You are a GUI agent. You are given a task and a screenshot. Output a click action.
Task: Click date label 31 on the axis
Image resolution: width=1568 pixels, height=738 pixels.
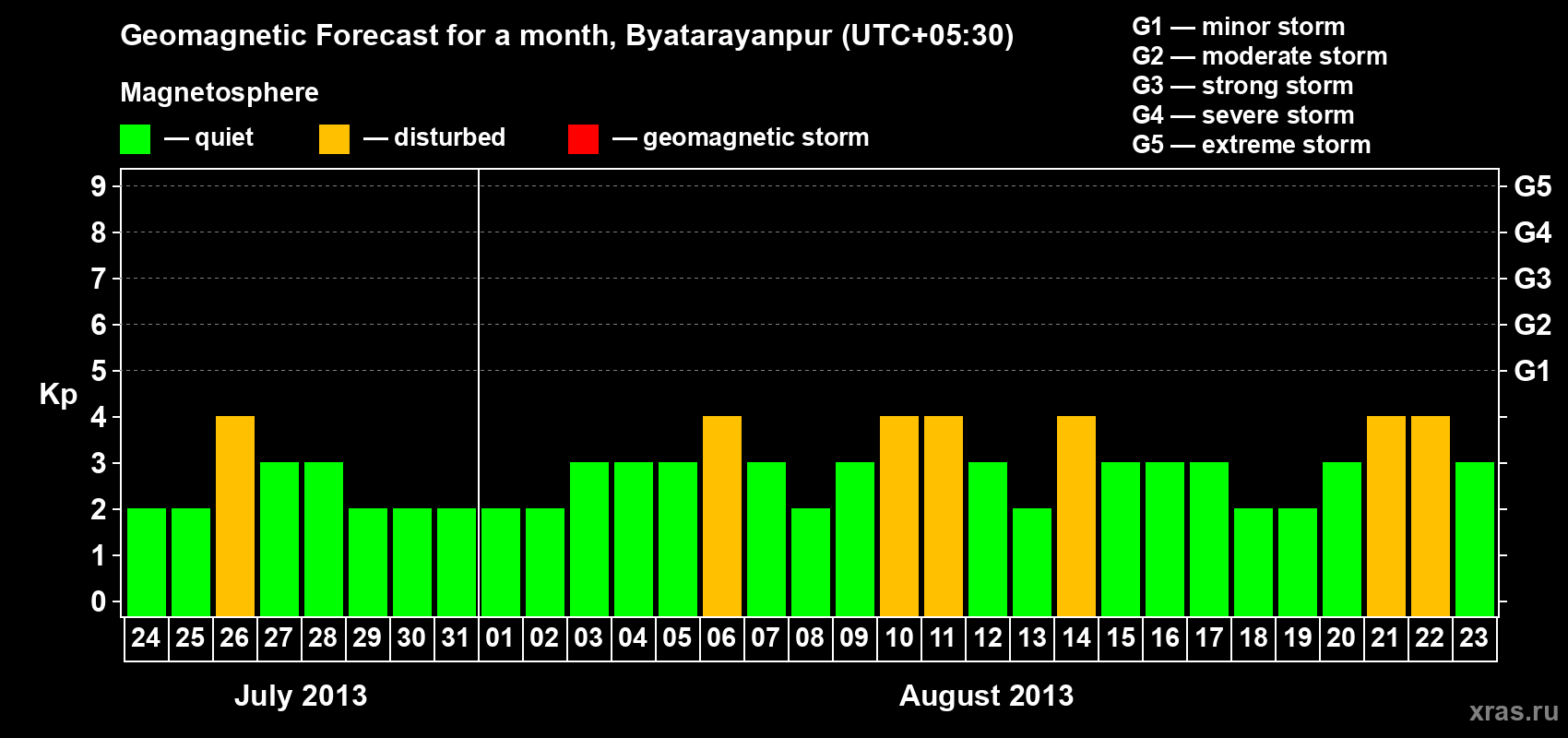click(456, 637)
